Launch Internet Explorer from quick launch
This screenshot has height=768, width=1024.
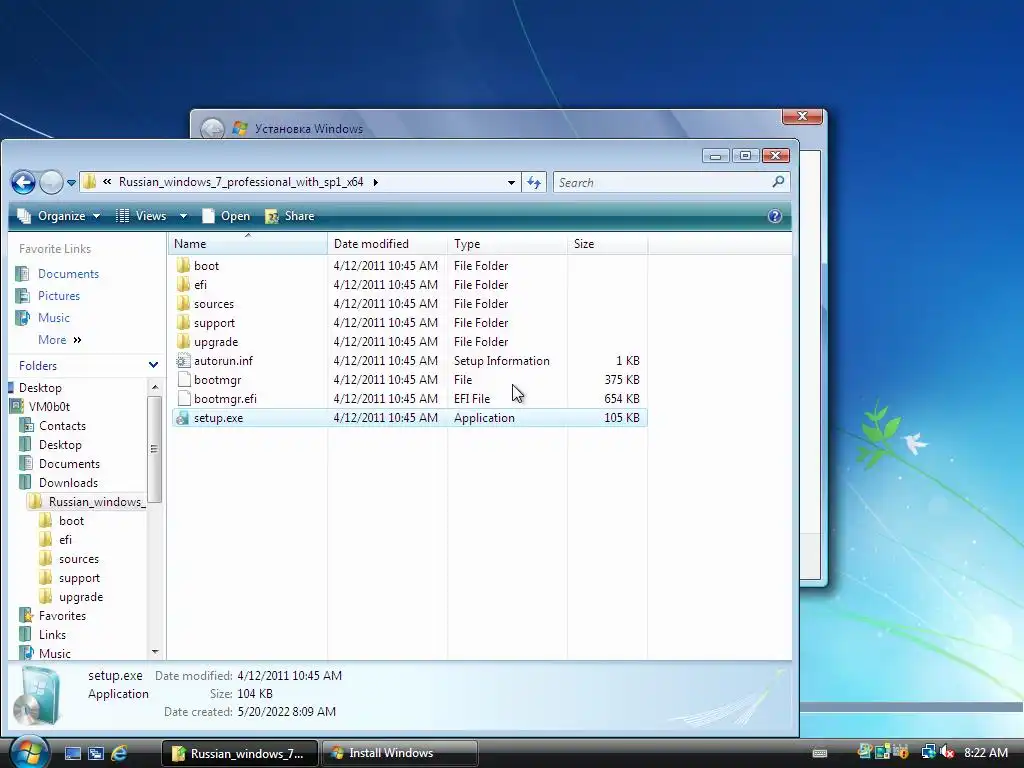coord(120,753)
